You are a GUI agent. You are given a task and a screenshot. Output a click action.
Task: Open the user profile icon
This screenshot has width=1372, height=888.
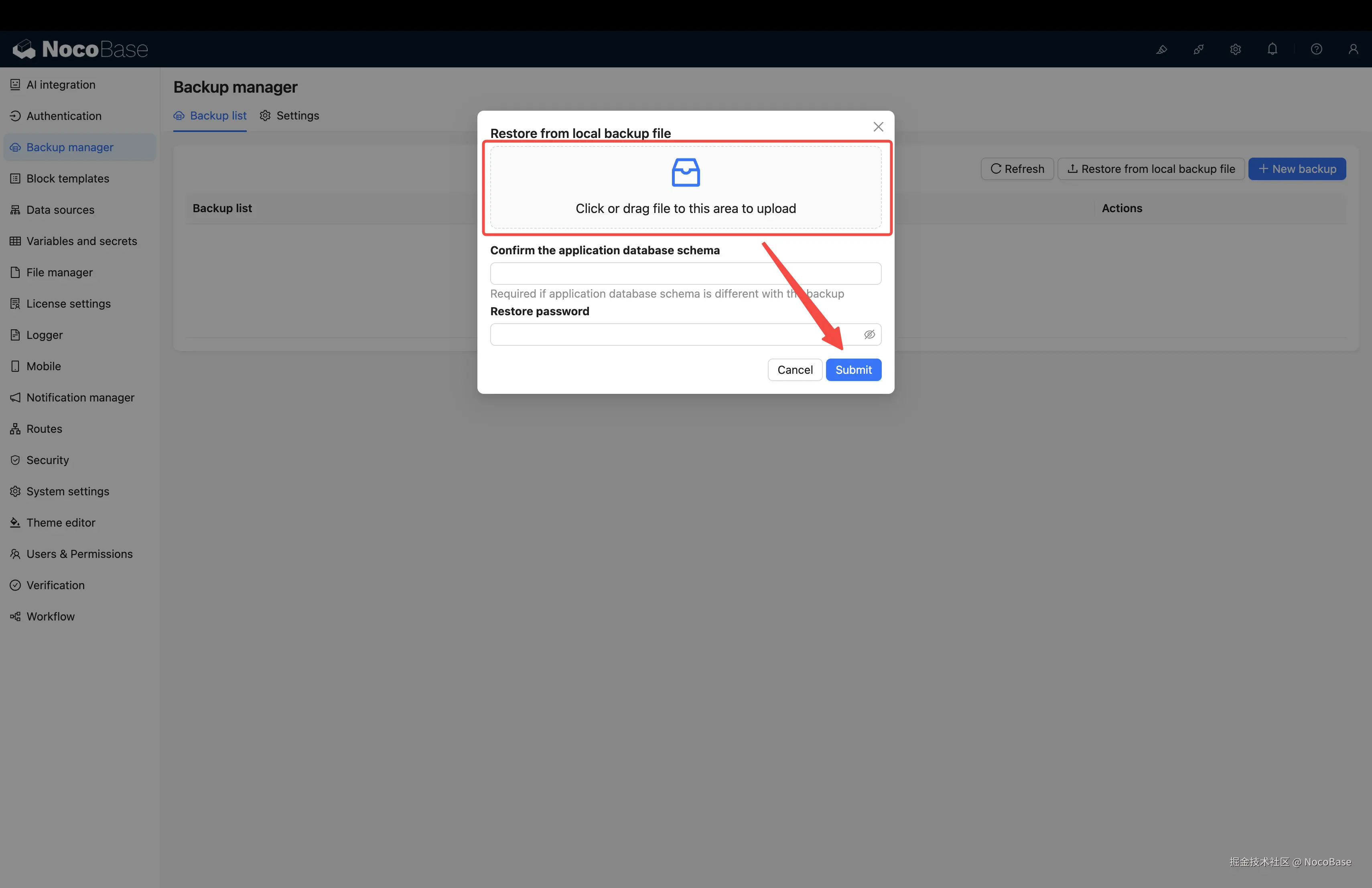(x=1353, y=50)
